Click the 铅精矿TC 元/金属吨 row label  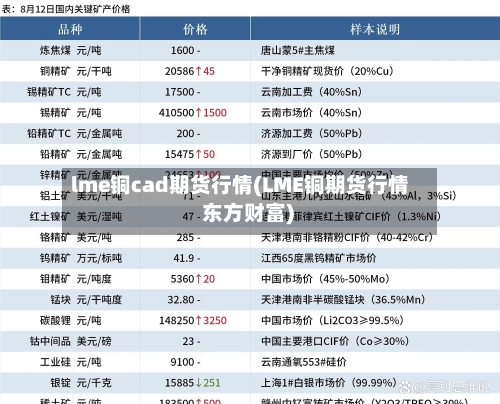click(x=75, y=134)
